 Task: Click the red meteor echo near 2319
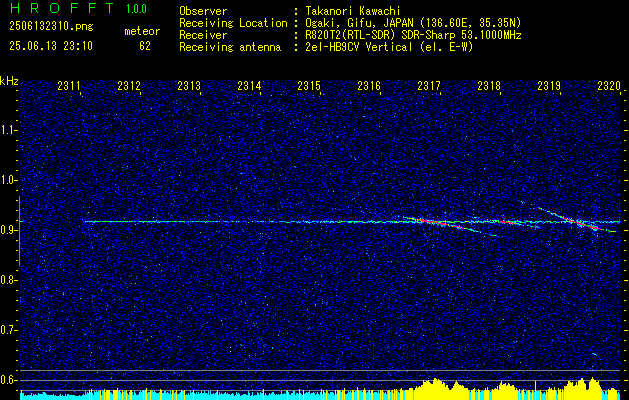coord(582,223)
